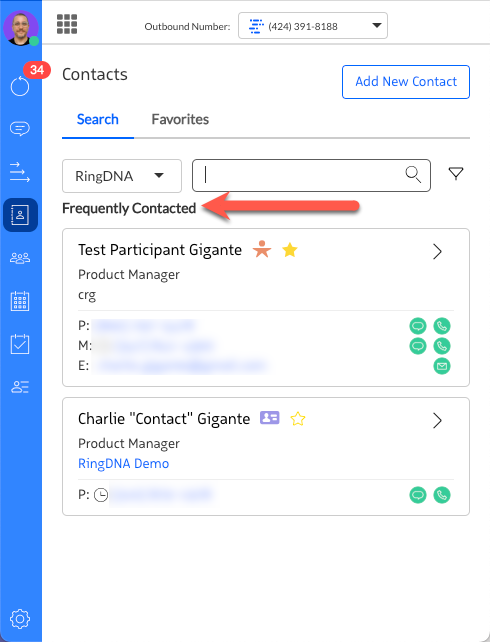The height and width of the screenshot is (642, 490).
Task: Open the Messages sidebar icon
Action: tap(20, 129)
